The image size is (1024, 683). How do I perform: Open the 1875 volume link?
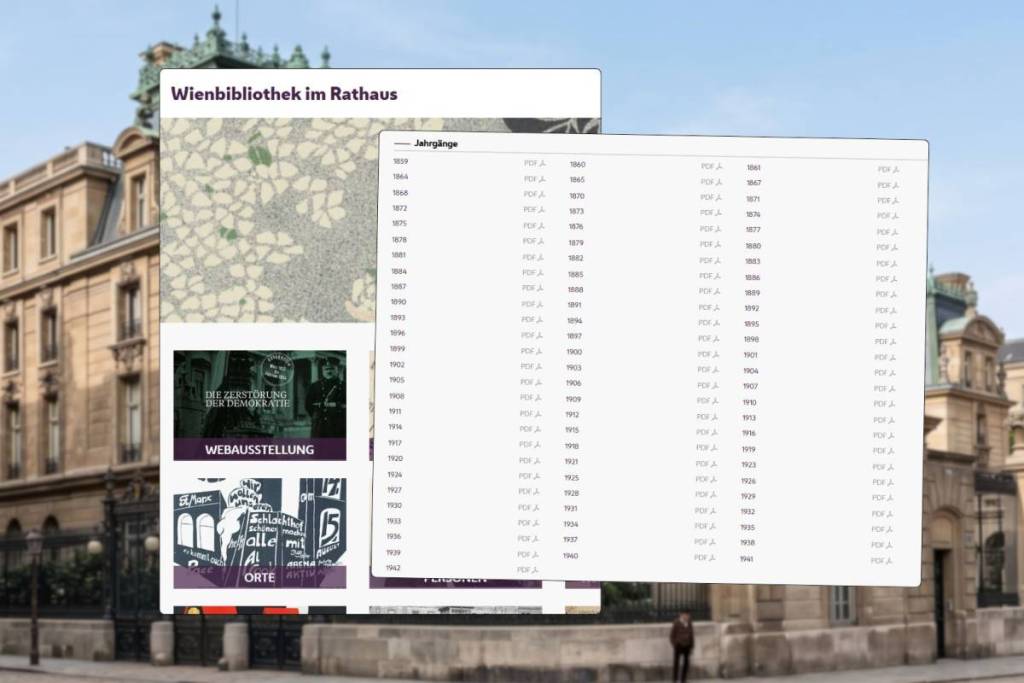[x=399, y=224]
